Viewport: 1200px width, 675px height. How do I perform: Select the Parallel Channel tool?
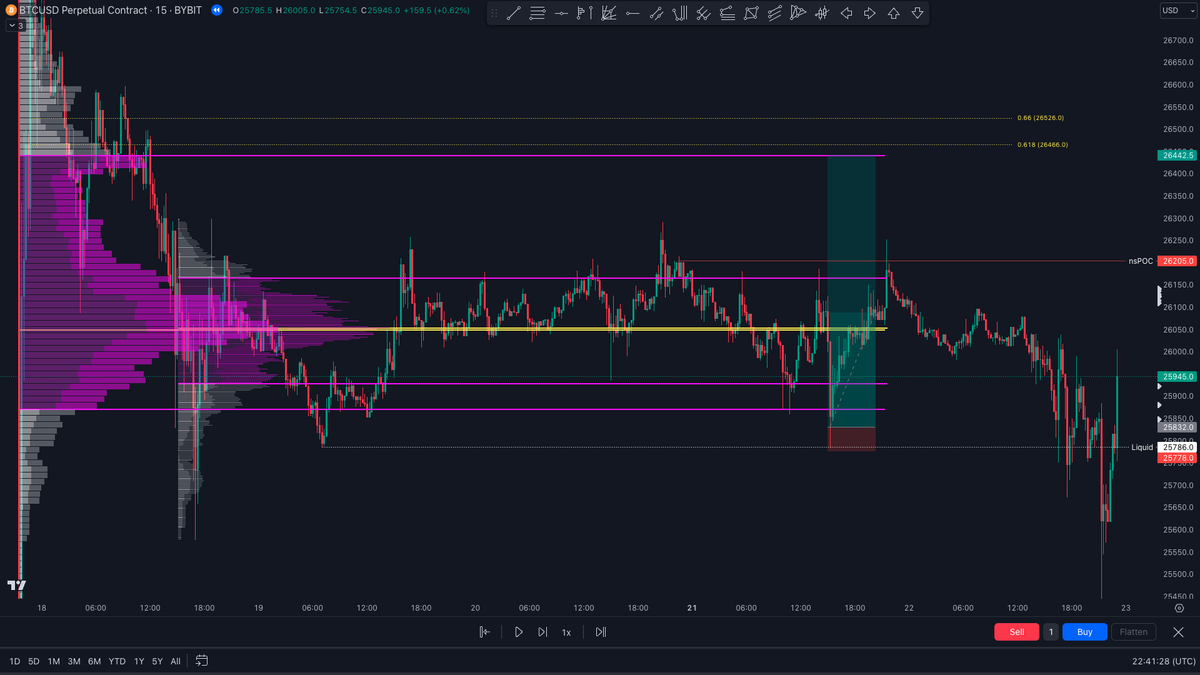click(703, 13)
